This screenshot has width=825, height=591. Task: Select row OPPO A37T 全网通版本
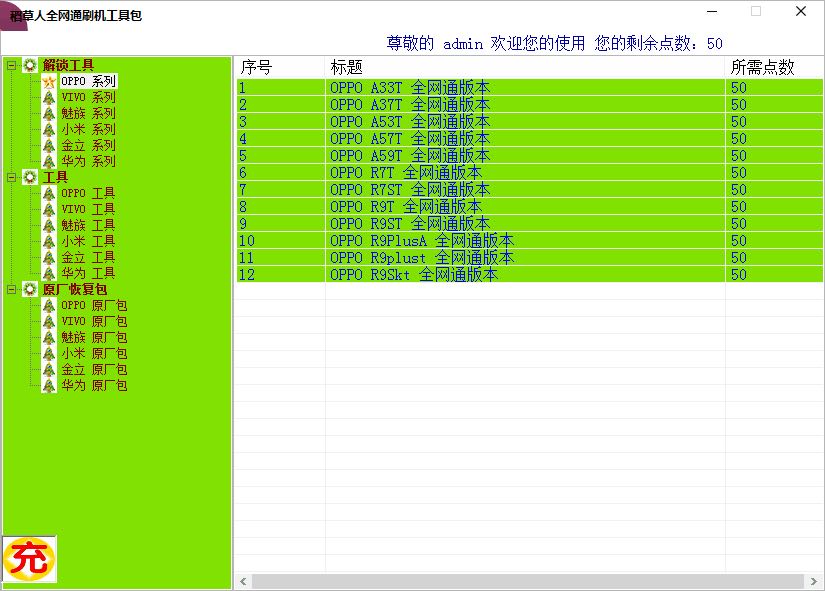click(x=530, y=105)
